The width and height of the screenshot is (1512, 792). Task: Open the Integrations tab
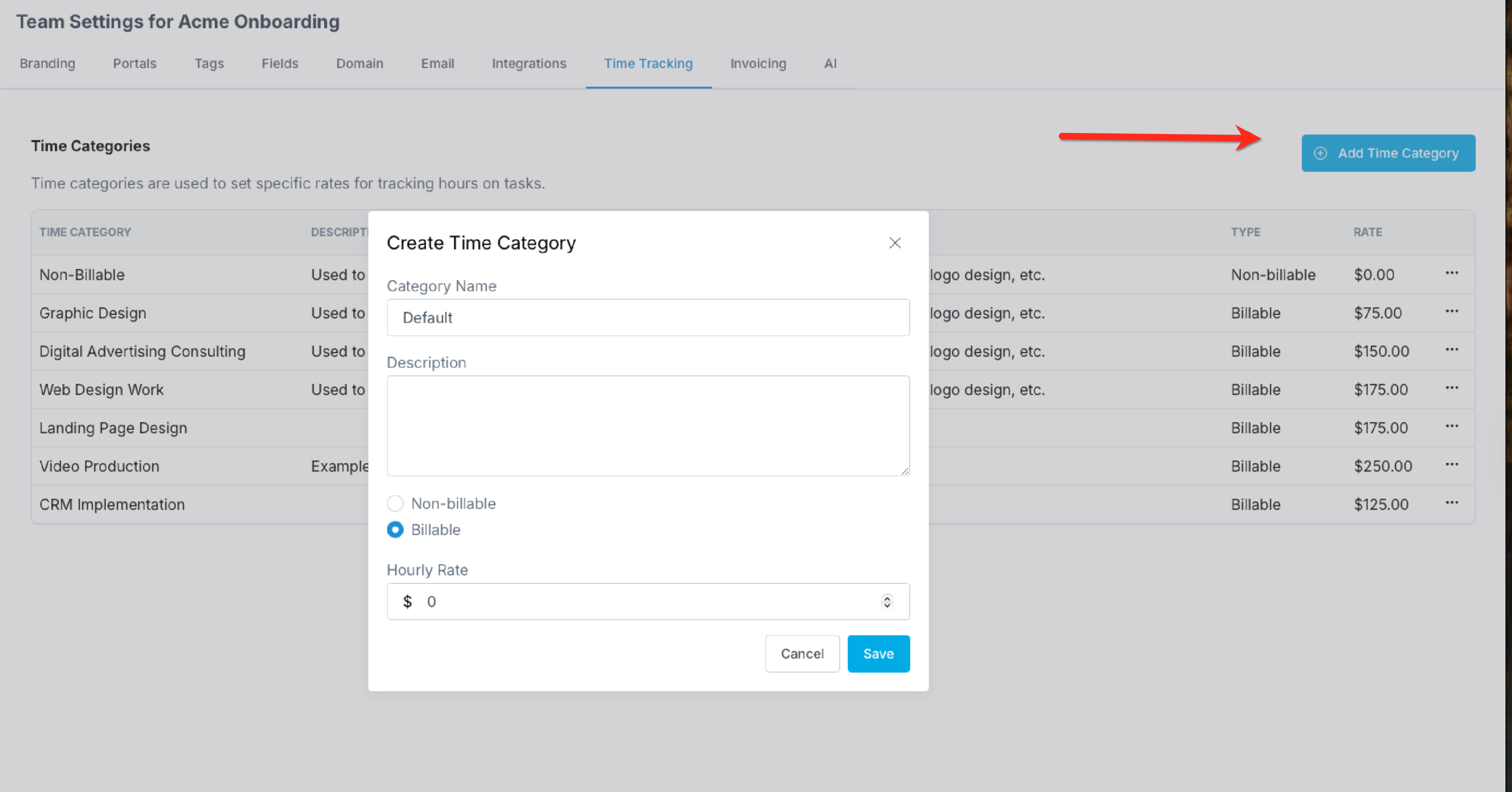(x=529, y=63)
